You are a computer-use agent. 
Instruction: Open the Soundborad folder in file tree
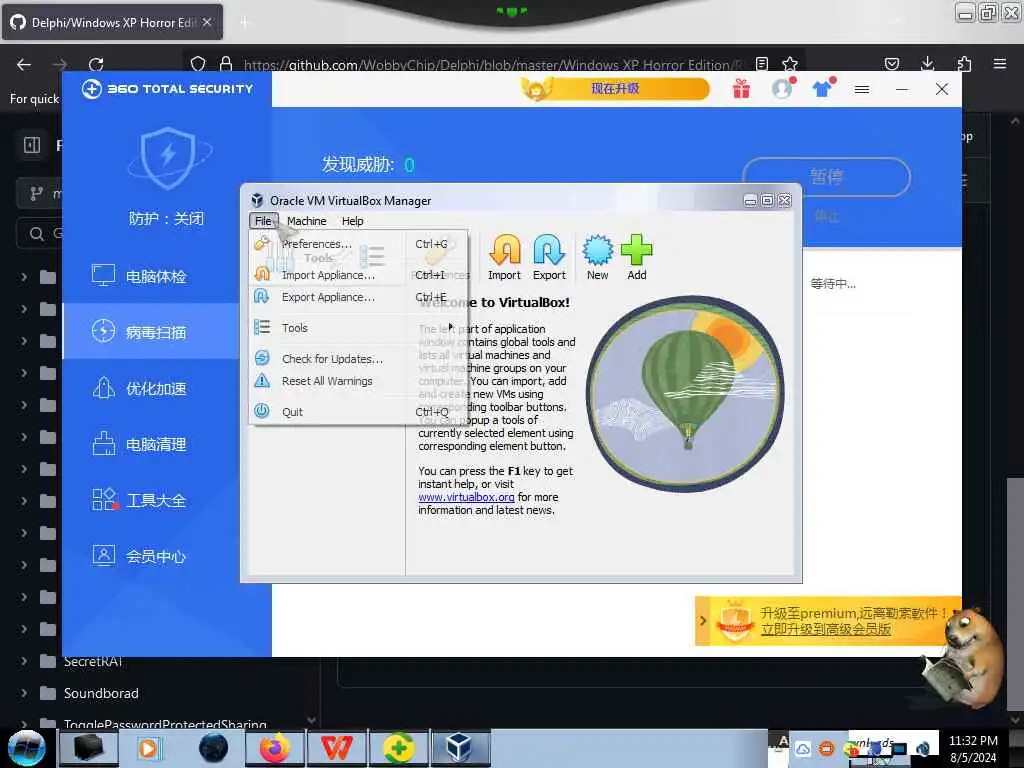coord(101,693)
